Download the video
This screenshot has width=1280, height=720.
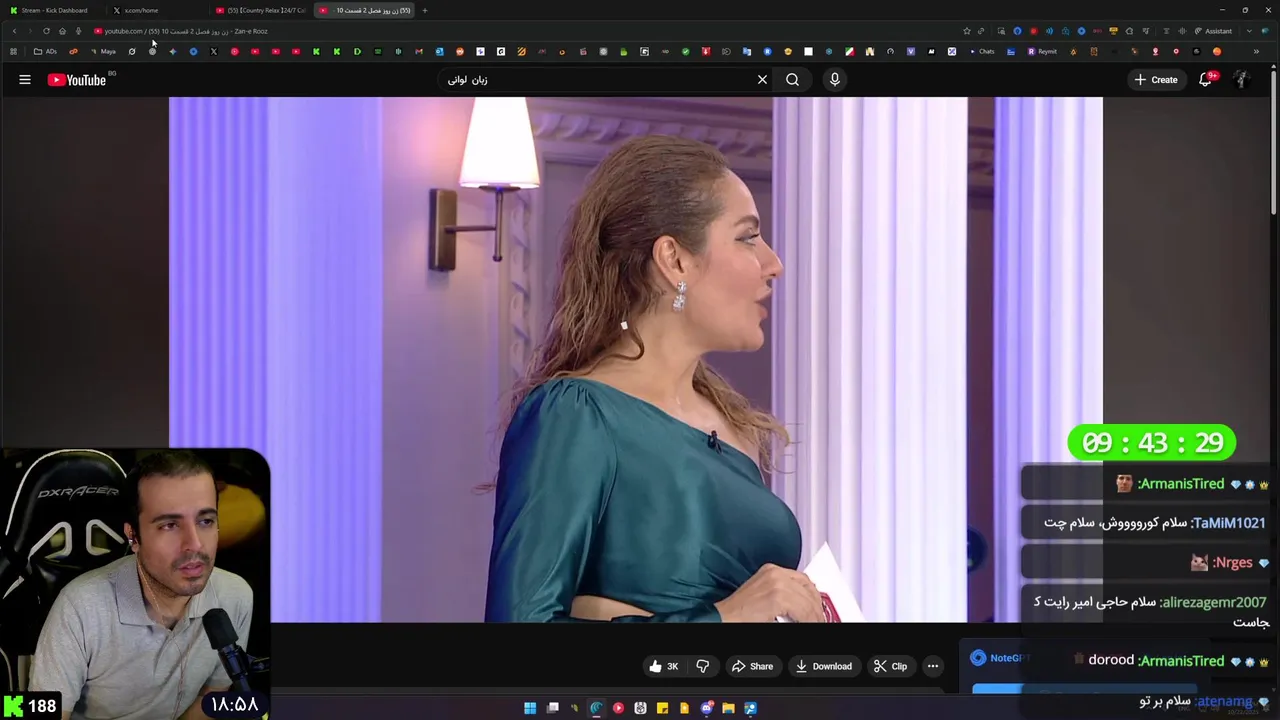point(824,666)
